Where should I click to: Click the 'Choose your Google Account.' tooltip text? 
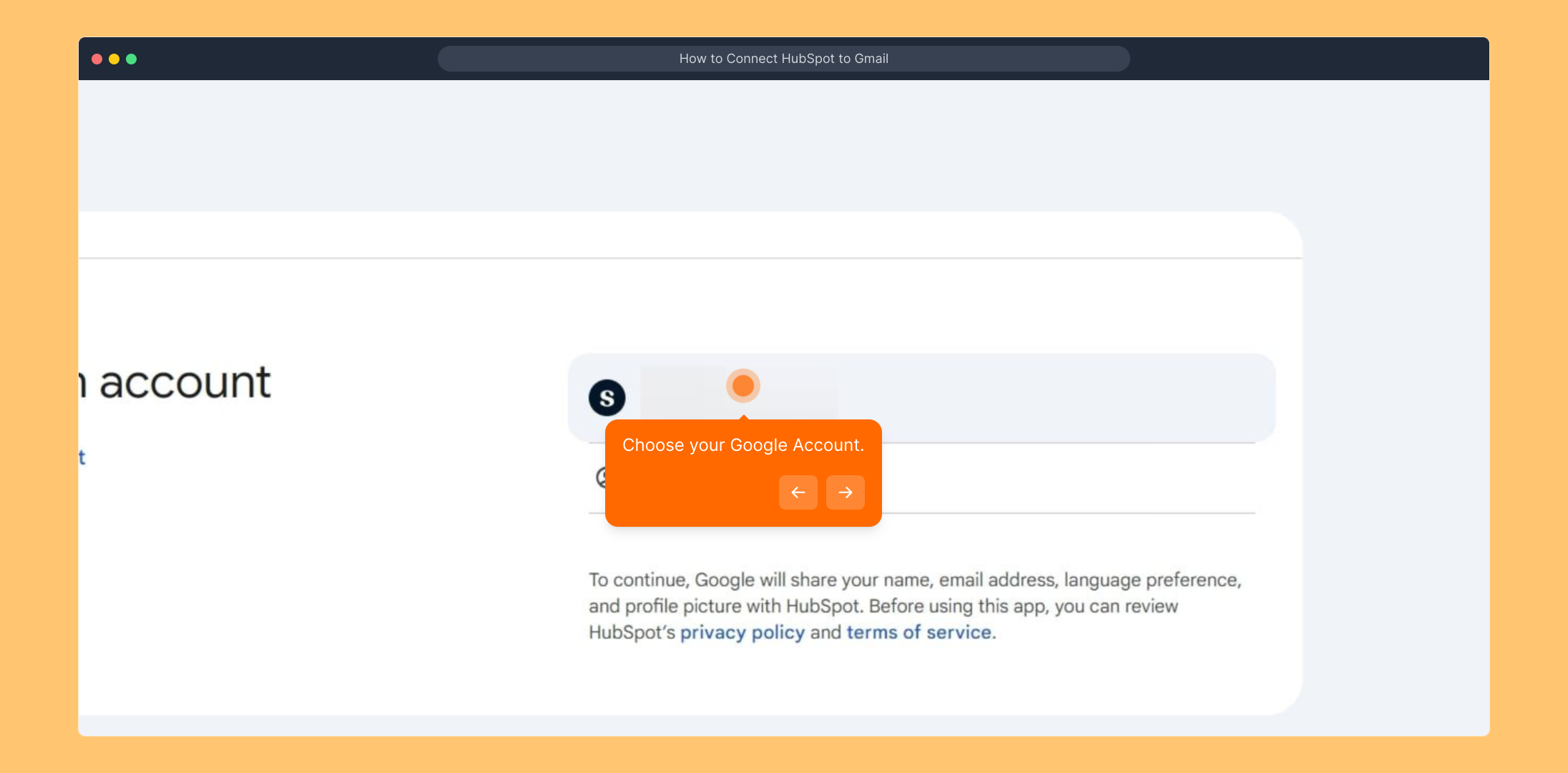[x=743, y=445]
